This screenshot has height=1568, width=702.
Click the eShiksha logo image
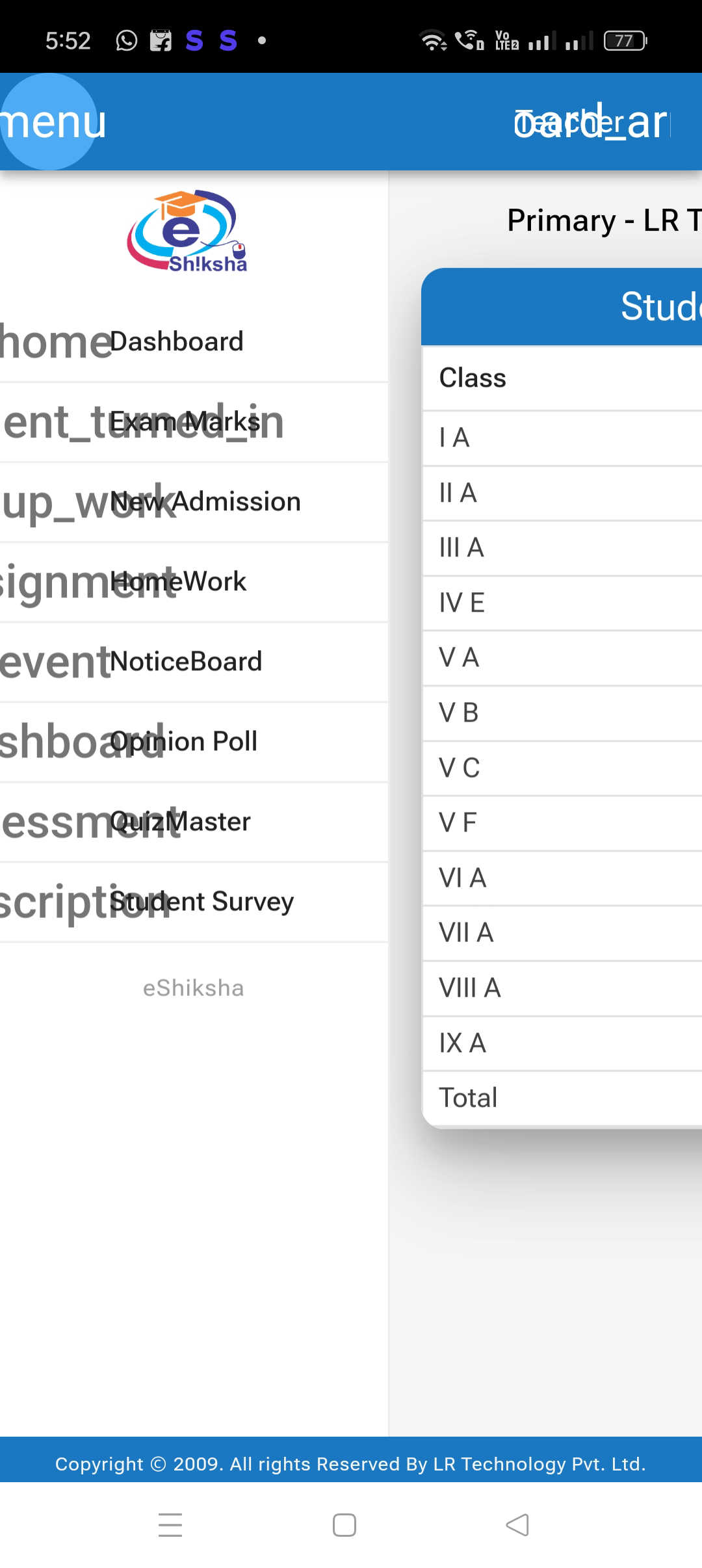(x=188, y=231)
